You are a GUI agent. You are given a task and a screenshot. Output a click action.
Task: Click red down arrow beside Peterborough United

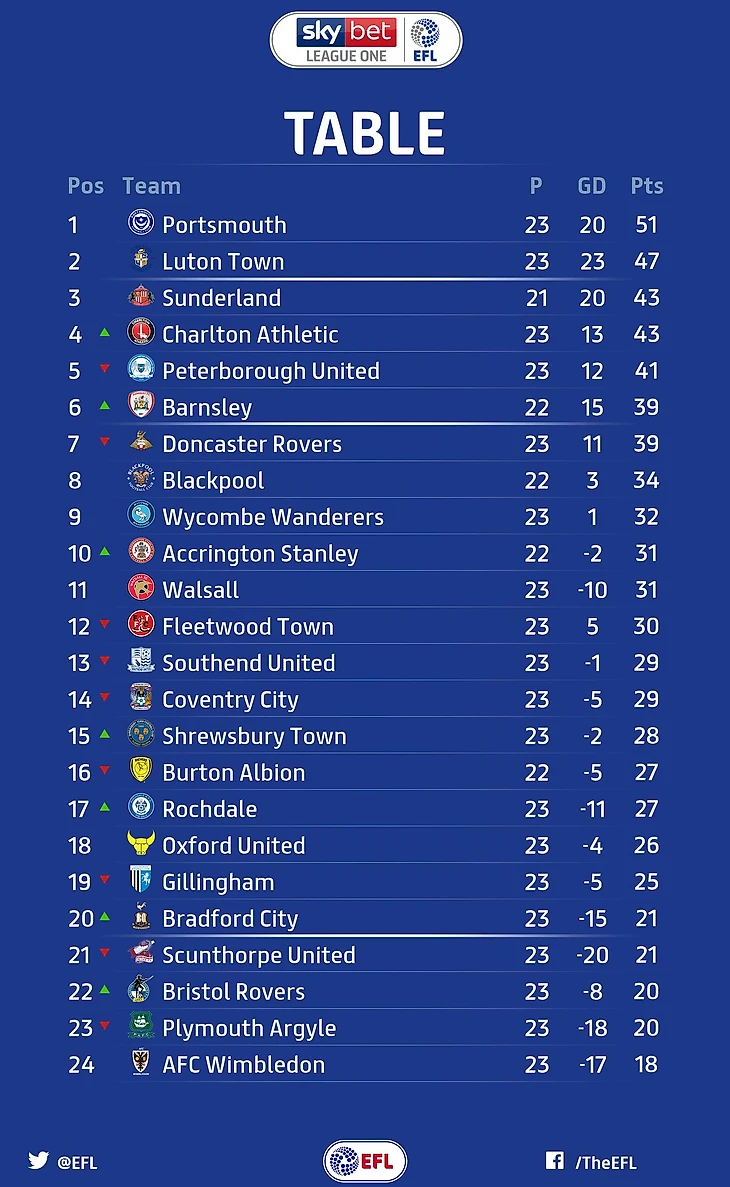point(105,369)
